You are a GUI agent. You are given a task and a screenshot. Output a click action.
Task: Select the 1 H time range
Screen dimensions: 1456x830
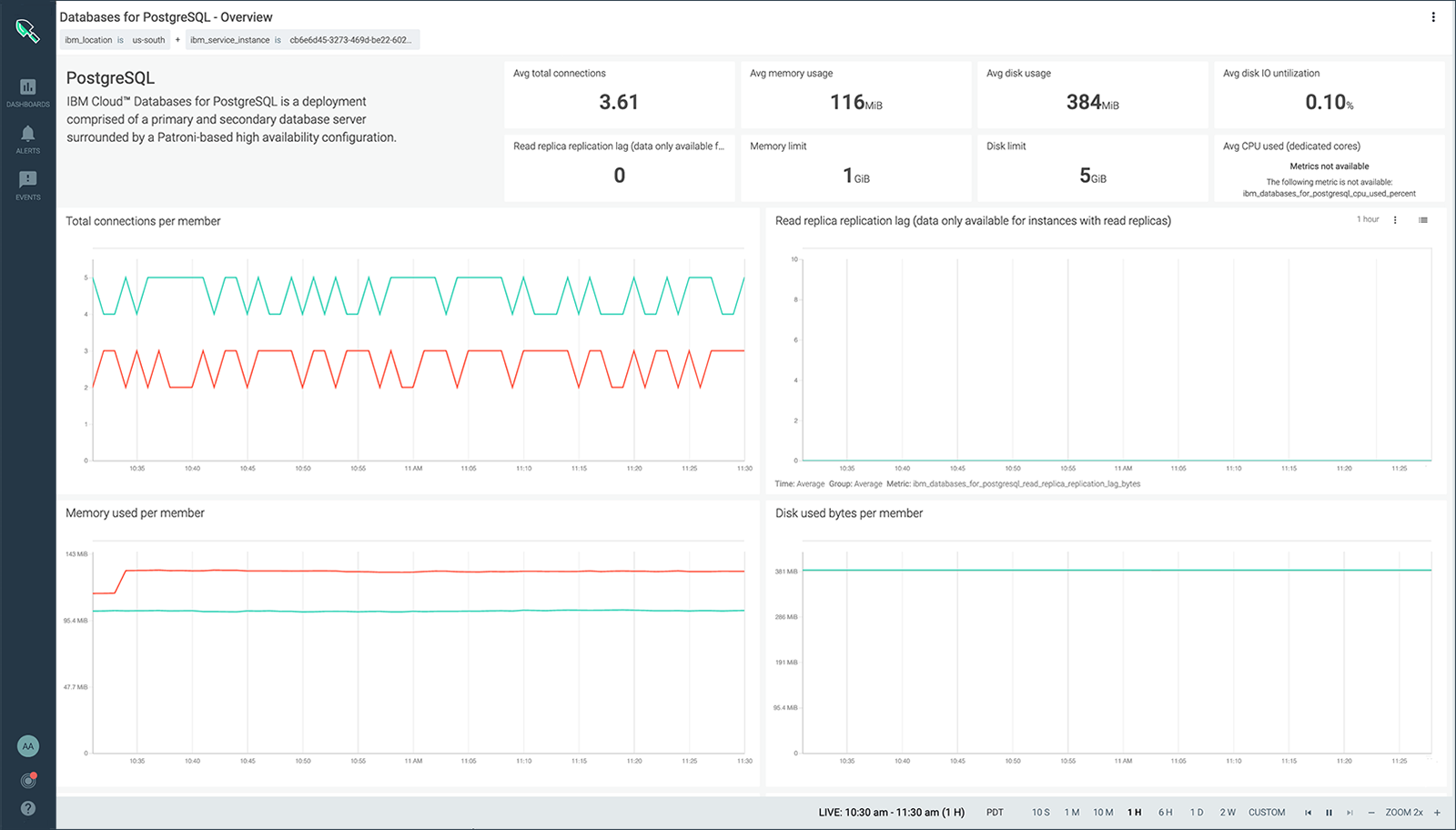coord(1135,813)
